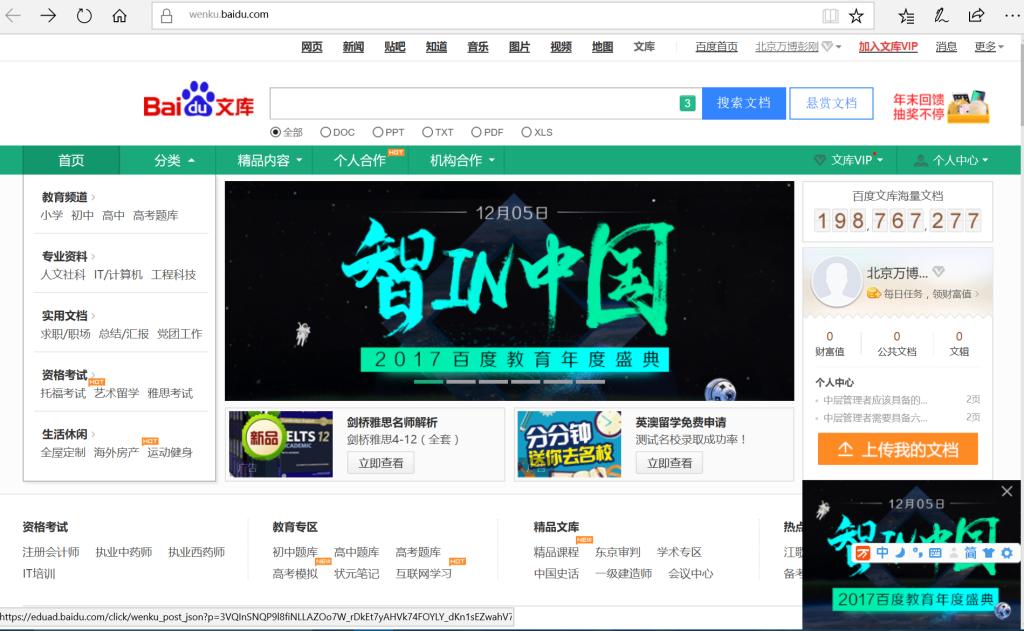The width and height of the screenshot is (1024, 631).
Task: Open the web notes pen icon
Action: tap(941, 15)
